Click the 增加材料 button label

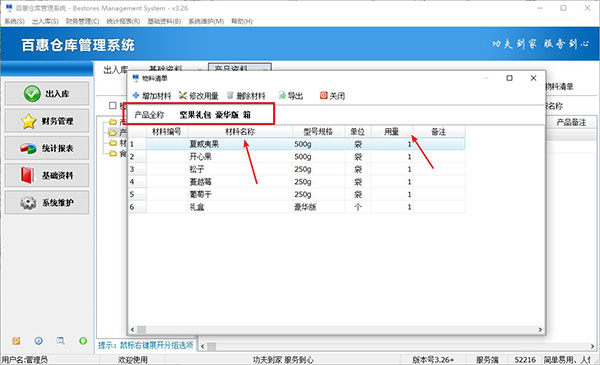pos(157,96)
